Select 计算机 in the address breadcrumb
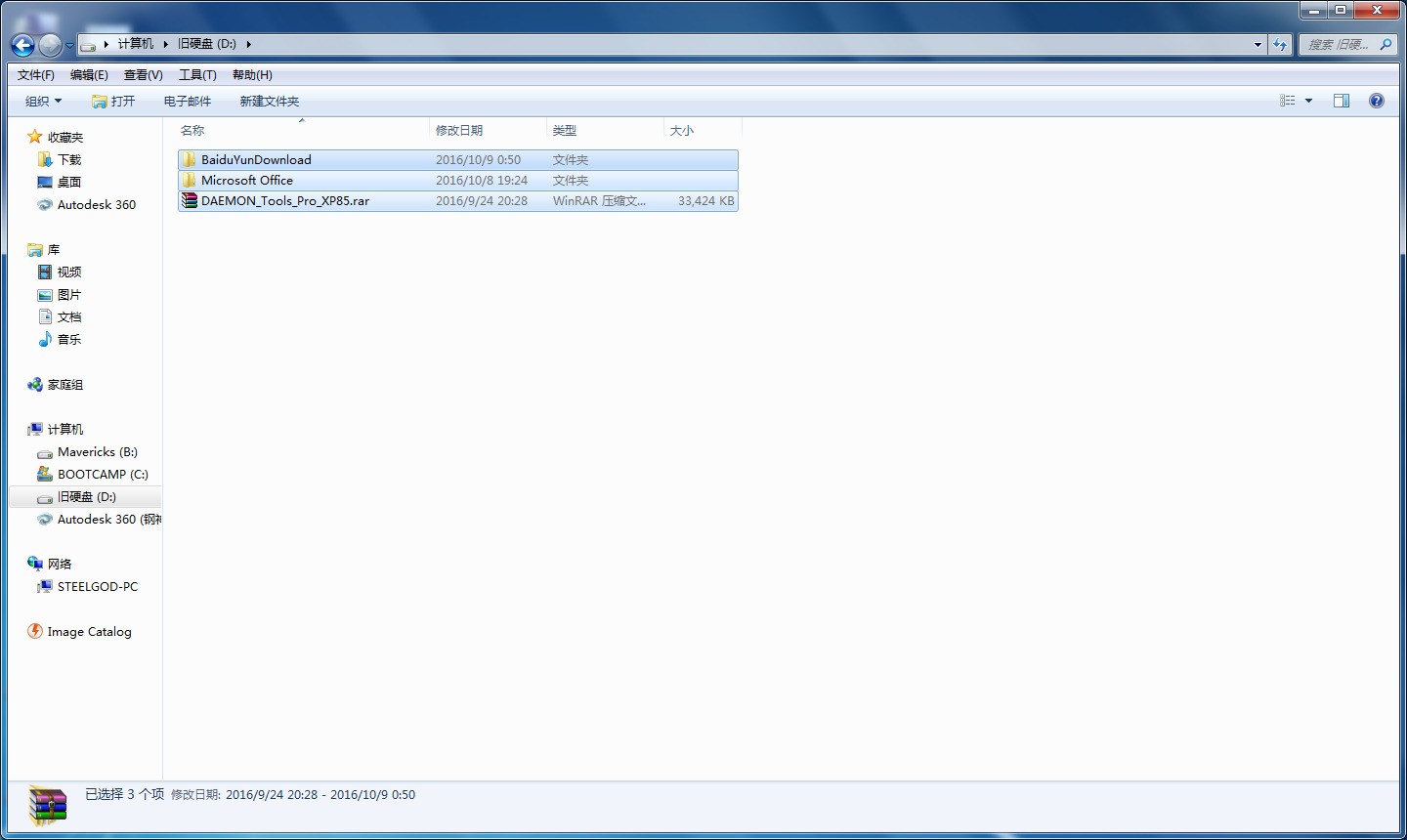Image resolution: width=1407 pixels, height=840 pixels. [136, 44]
